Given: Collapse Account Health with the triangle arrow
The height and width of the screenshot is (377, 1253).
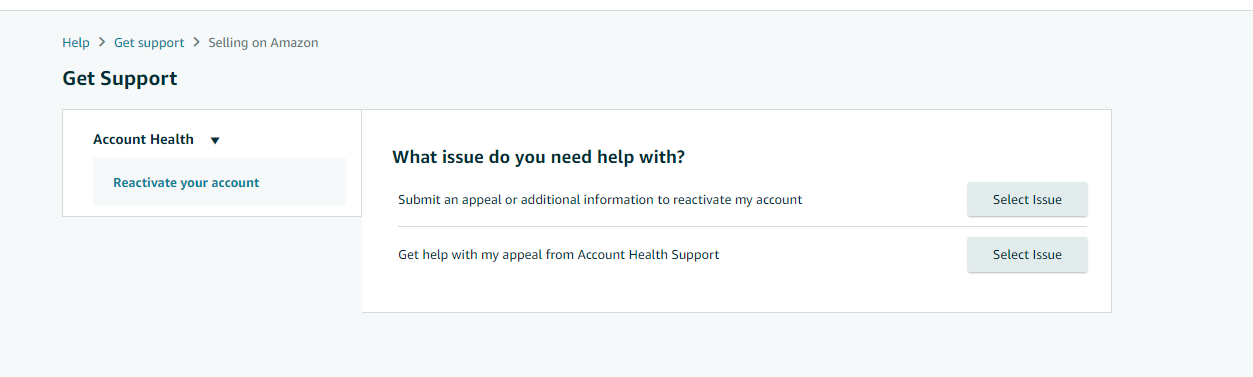Looking at the screenshot, I should (215, 141).
